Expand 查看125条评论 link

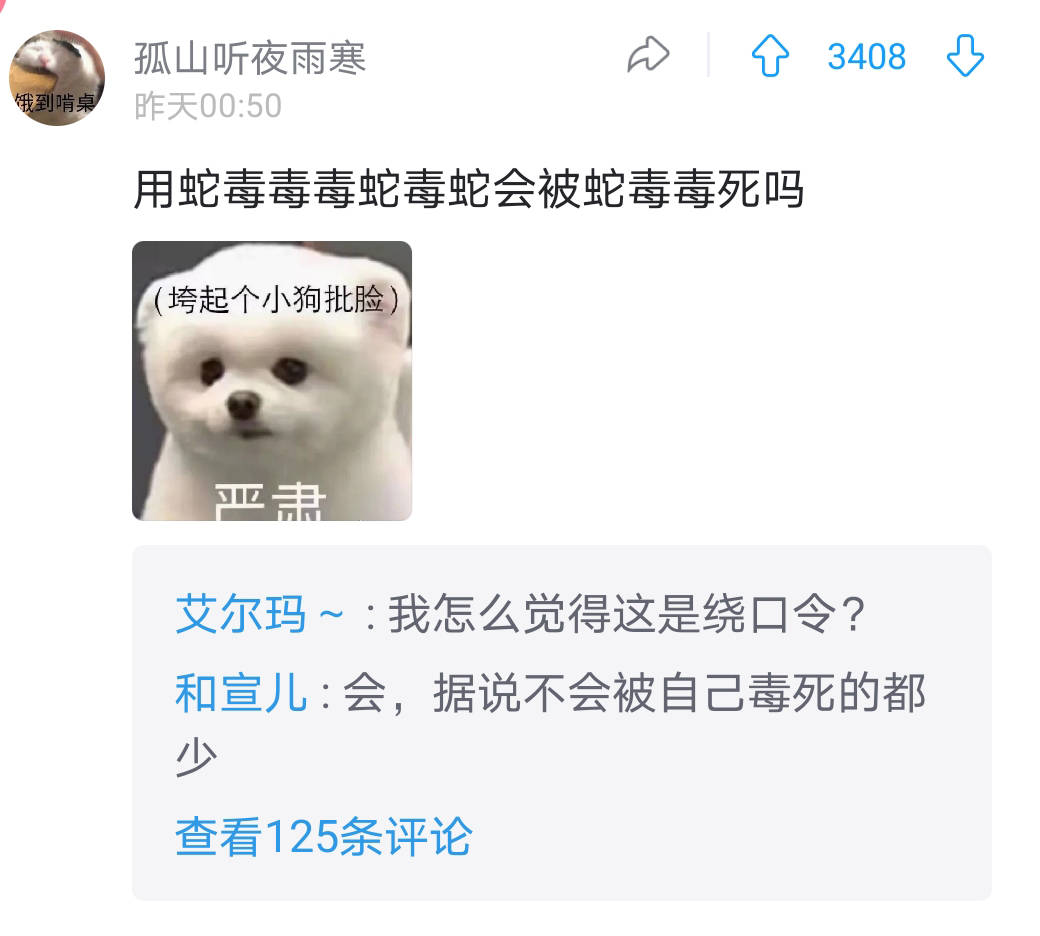tap(324, 836)
